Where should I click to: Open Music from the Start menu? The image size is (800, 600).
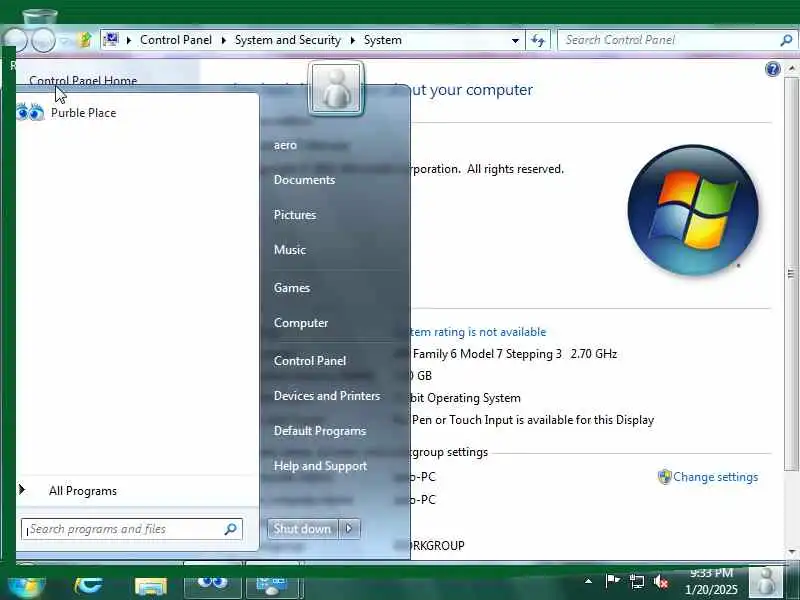[x=290, y=250]
